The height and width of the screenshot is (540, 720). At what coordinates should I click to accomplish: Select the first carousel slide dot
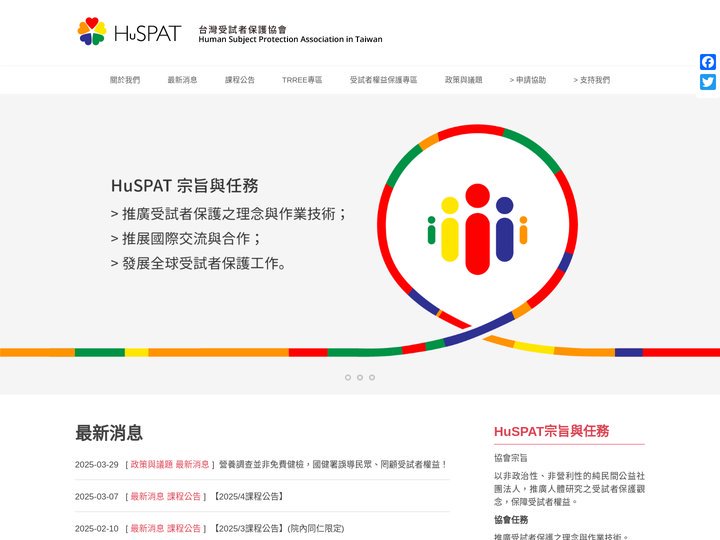click(x=348, y=377)
